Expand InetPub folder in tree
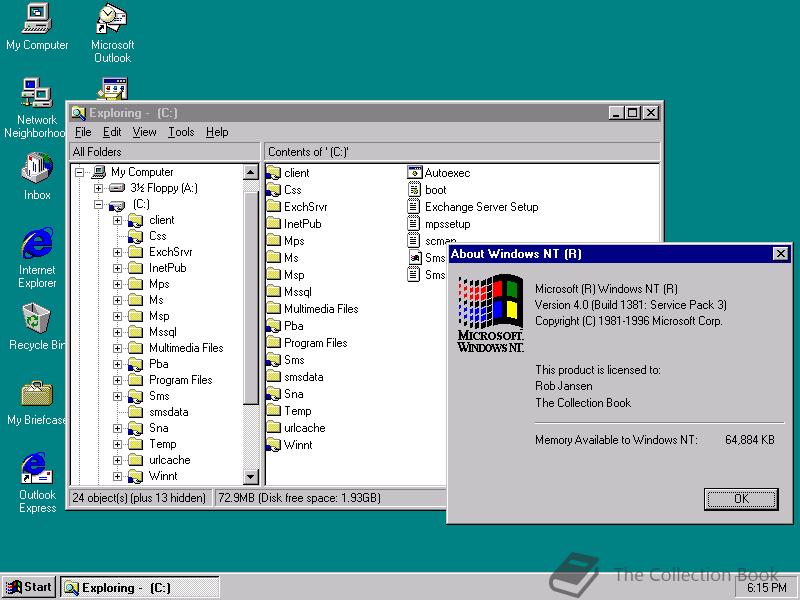 [117, 268]
